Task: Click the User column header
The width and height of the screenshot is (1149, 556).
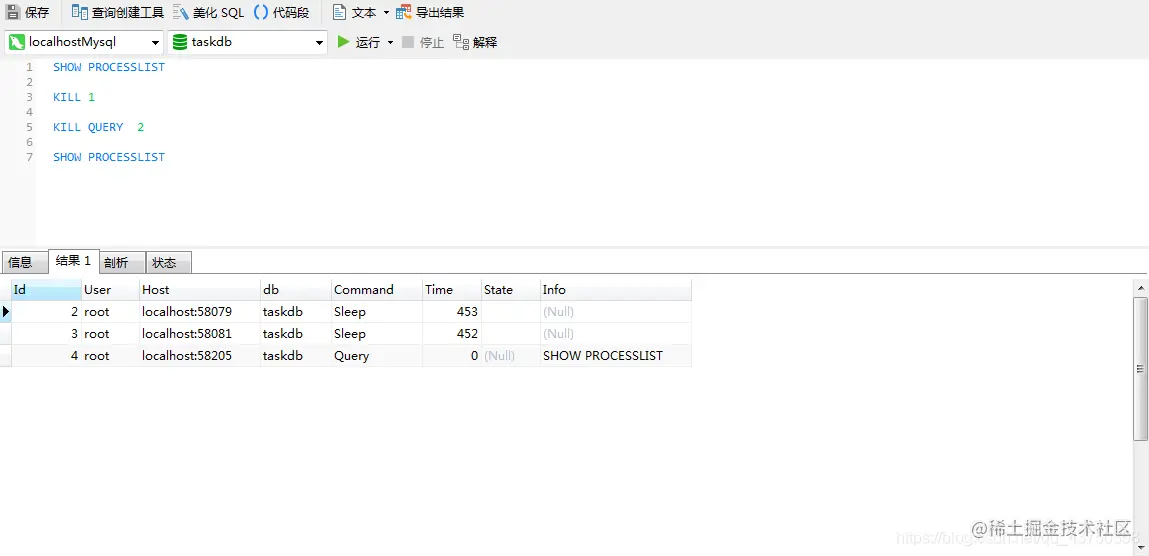Action: pyautogui.click(x=111, y=289)
